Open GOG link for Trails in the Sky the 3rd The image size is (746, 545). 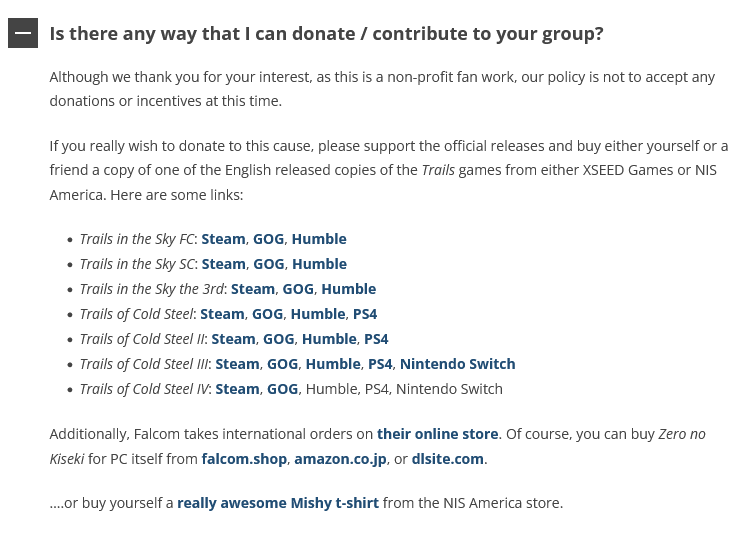pos(298,289)
